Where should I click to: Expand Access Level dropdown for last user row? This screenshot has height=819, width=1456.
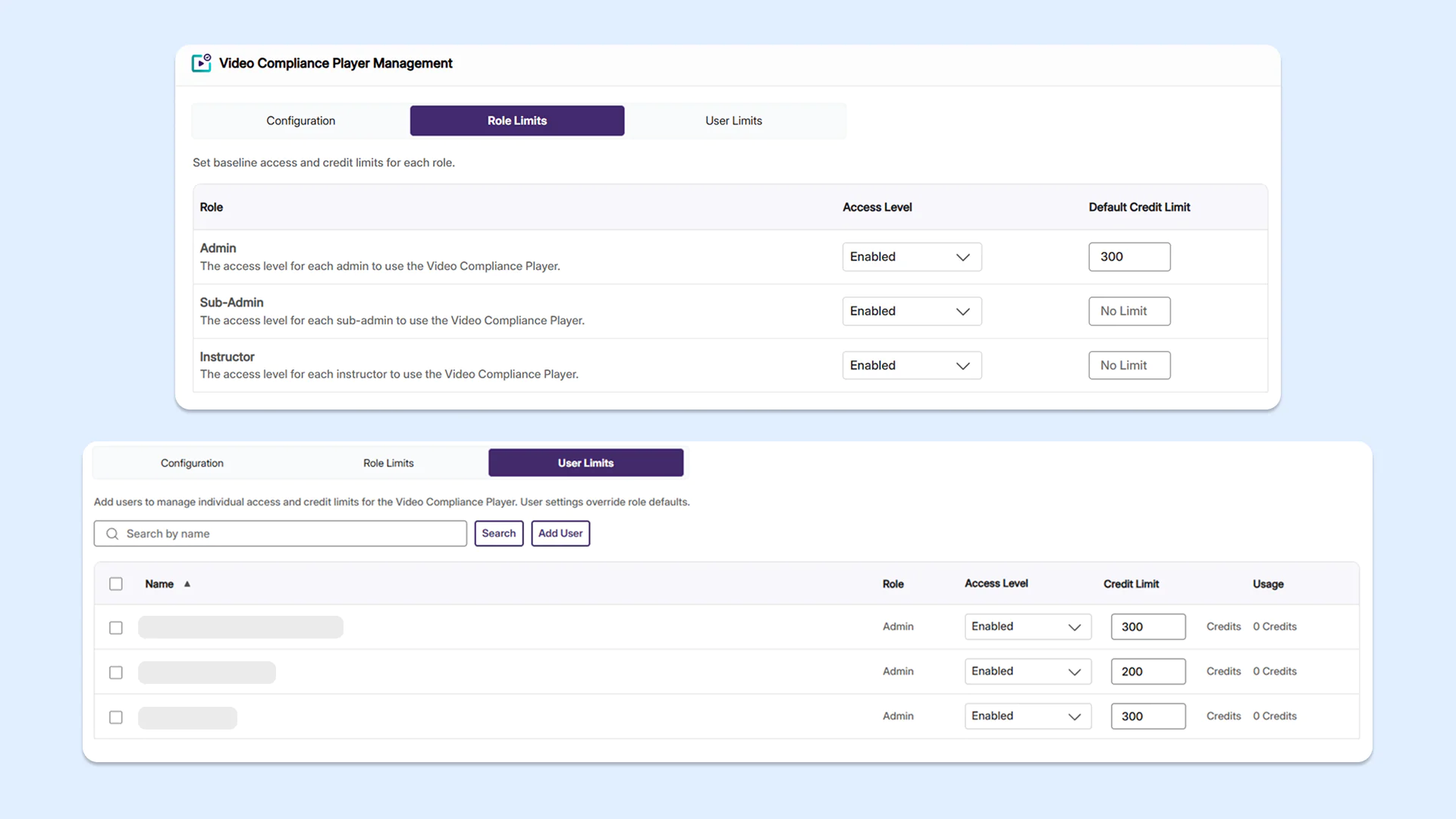tap(1028, 716)
